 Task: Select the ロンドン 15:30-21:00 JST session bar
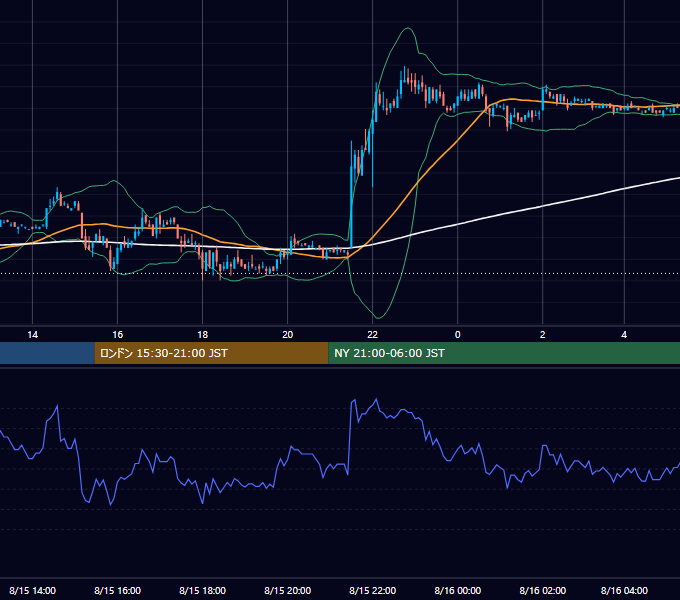click(x=212, y=353)
